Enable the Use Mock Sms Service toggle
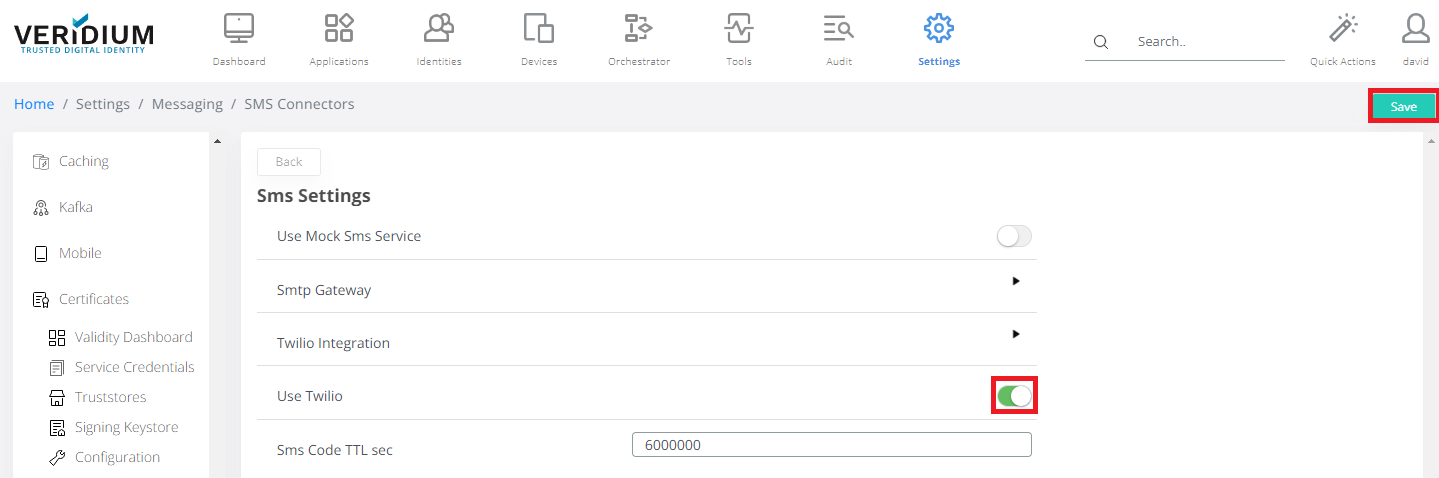This screenshot has height=478, width=1439. [1014, 237]
